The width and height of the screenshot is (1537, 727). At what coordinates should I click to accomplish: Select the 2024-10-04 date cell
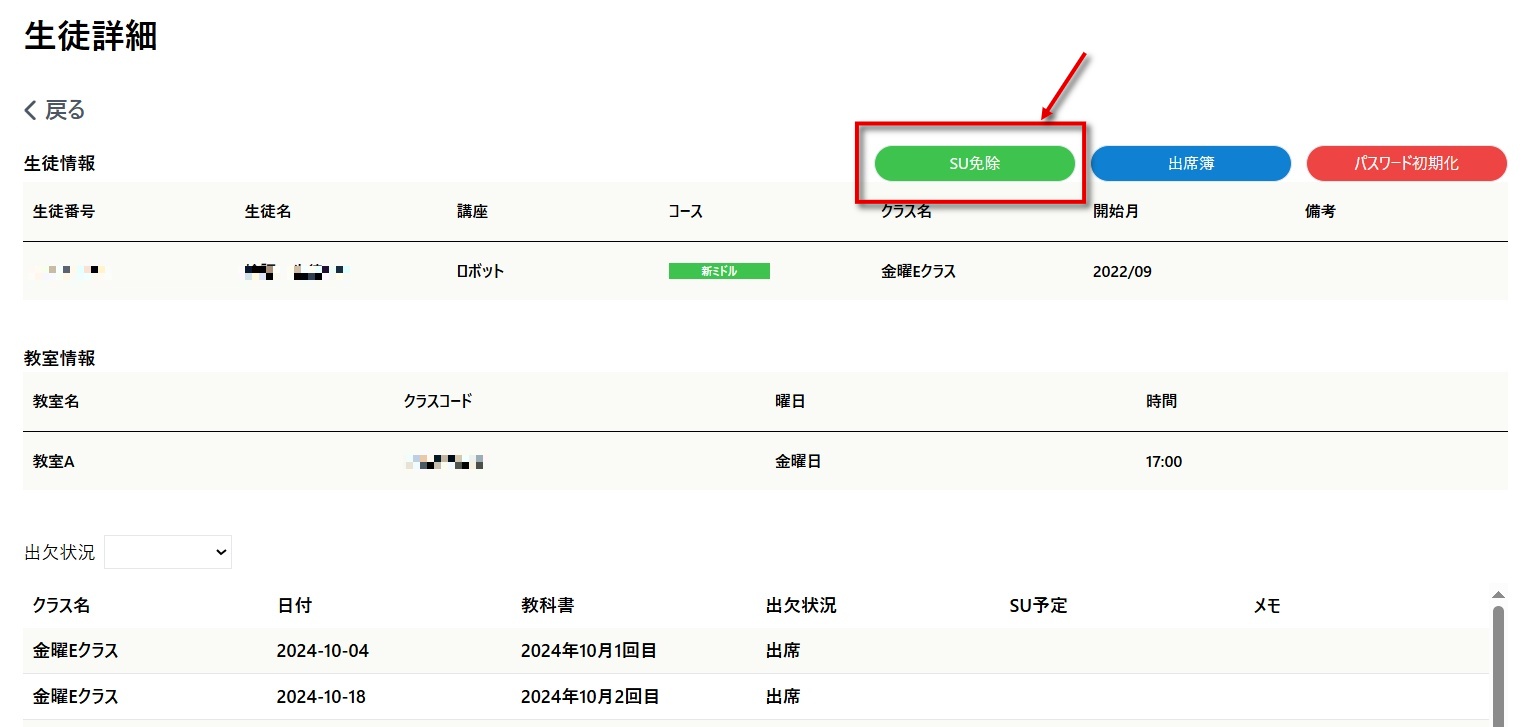point(323,651)
